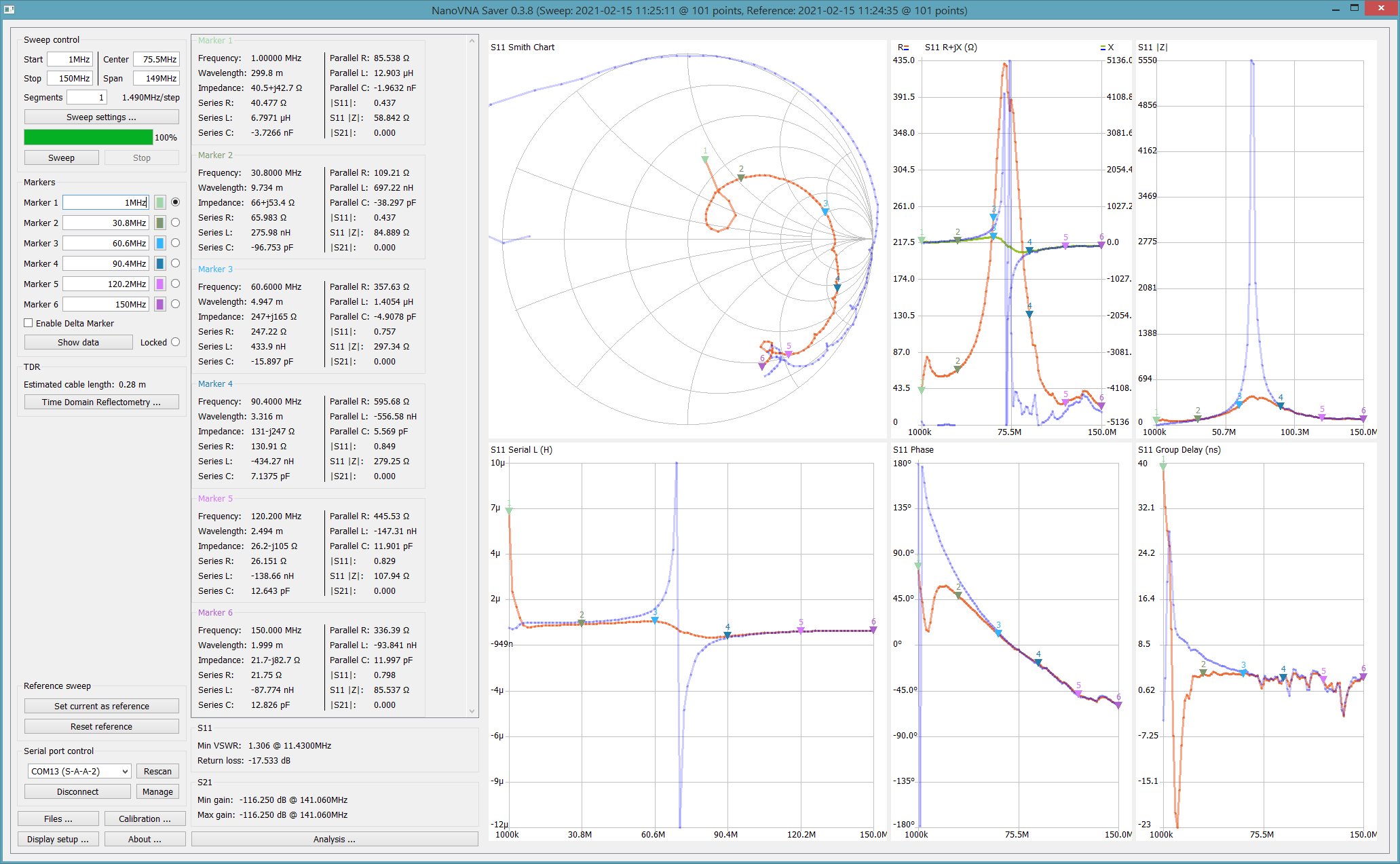The height and width of the screenshot is (864, 1400).
Task: Open the Calibration dialog
Action: [x=145, y=819]
